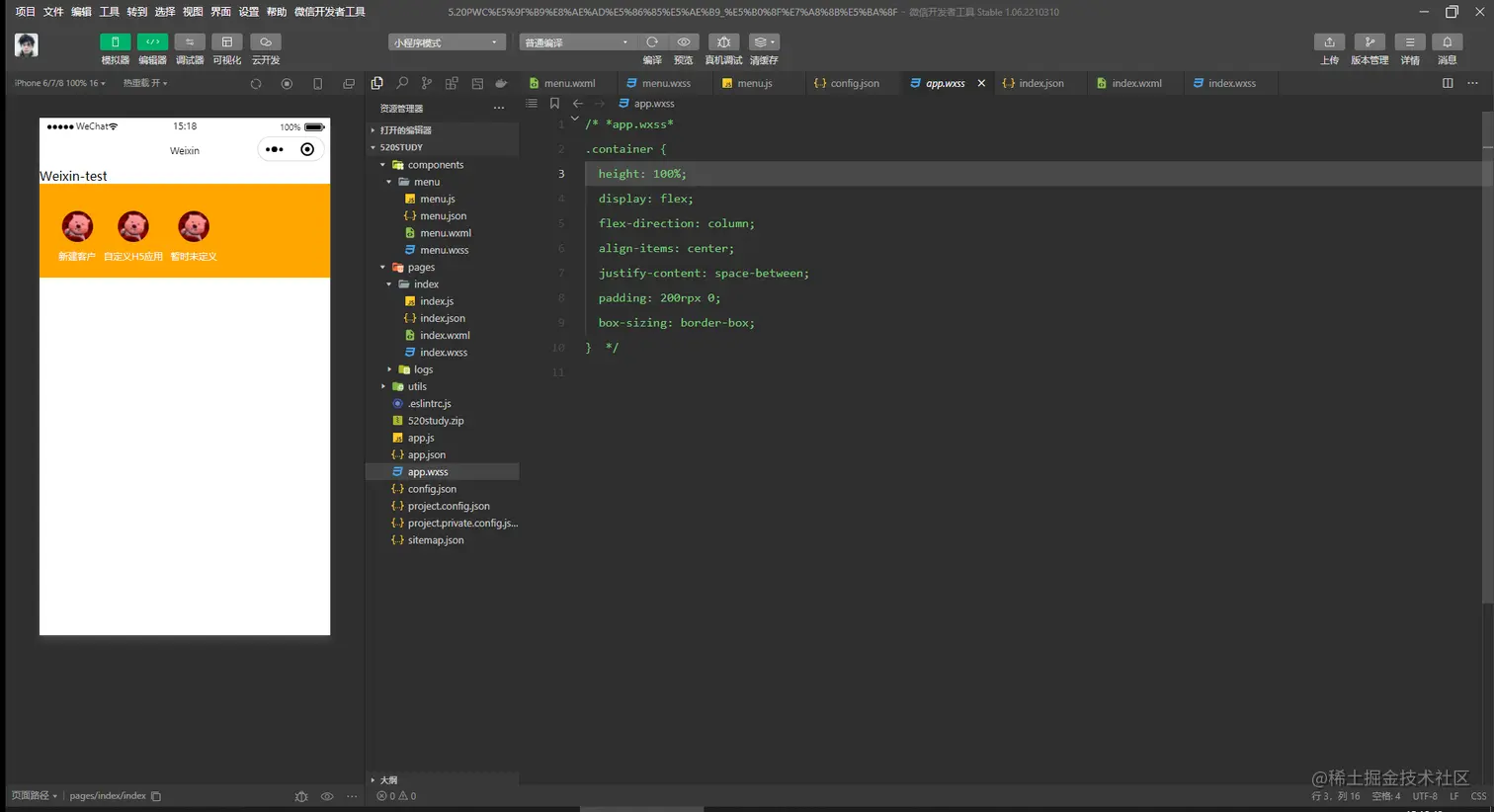
Task: Split the editor with the split icon
Action: point(1448,83)
